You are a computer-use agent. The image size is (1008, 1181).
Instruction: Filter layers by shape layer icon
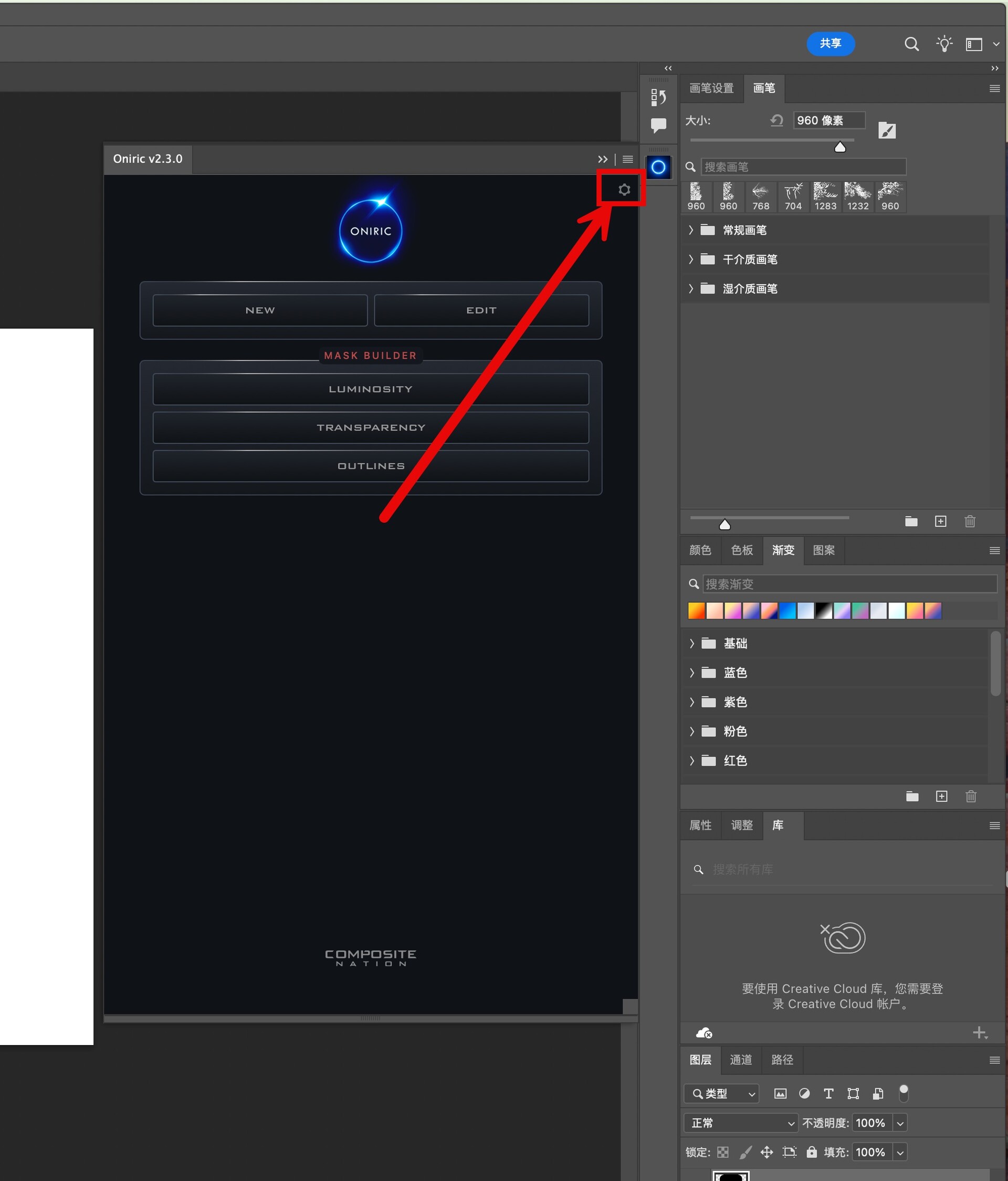853,1093
